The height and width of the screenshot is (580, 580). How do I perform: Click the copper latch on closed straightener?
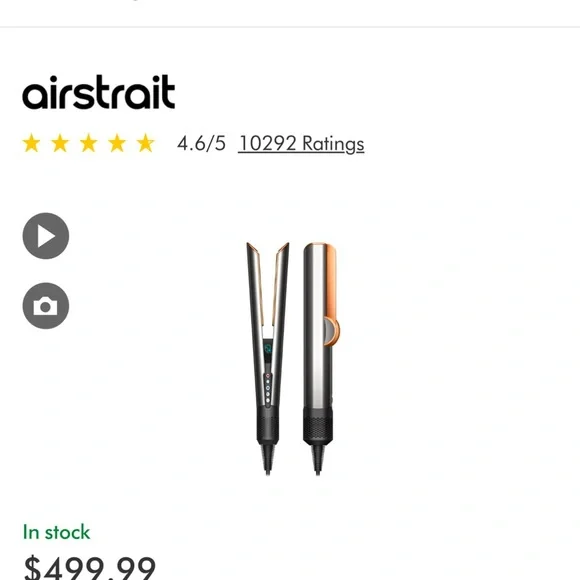click(331, 330)
